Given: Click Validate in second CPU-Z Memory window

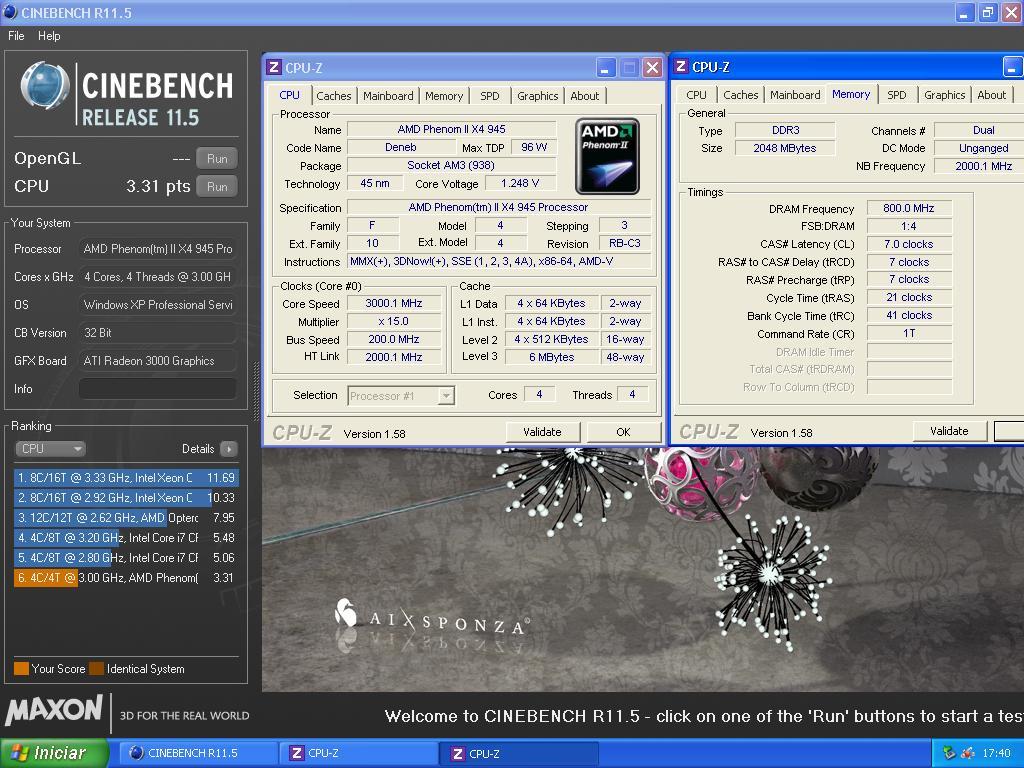Looking at the screenshot, I should click(x=949, y=431).
